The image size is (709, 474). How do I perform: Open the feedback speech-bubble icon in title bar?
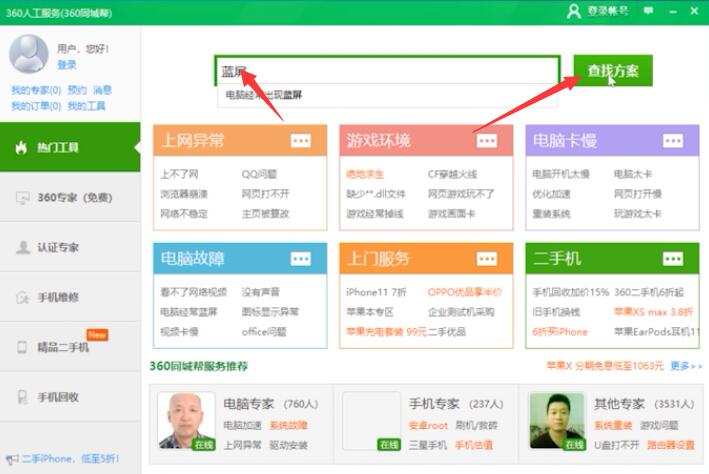click(648, 10)
